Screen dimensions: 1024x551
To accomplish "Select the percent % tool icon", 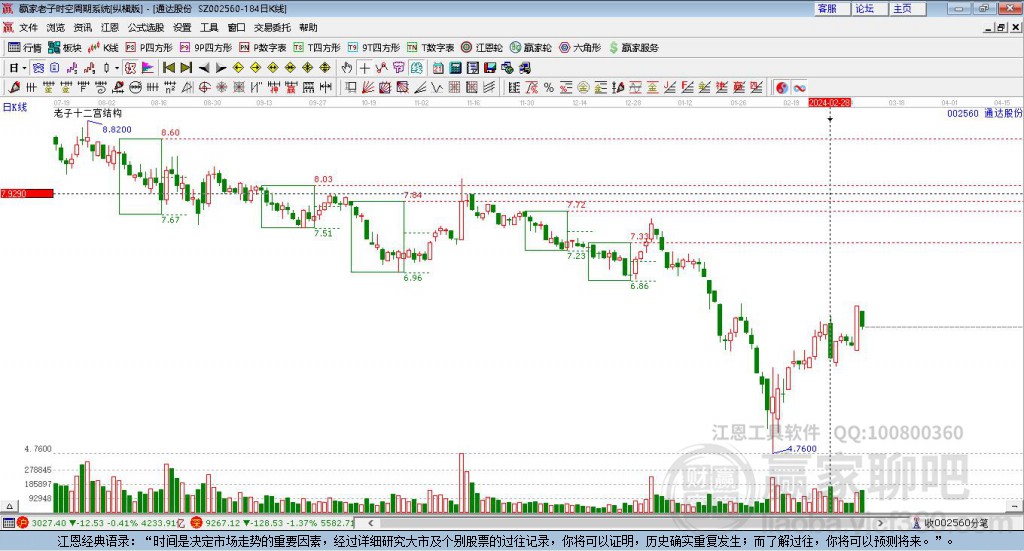I will (x=549, y=87).
